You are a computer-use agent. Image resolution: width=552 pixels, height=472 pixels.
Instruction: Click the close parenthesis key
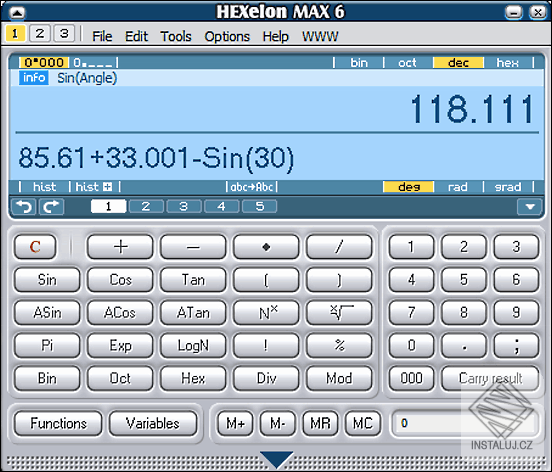click(x=339, y=280)
